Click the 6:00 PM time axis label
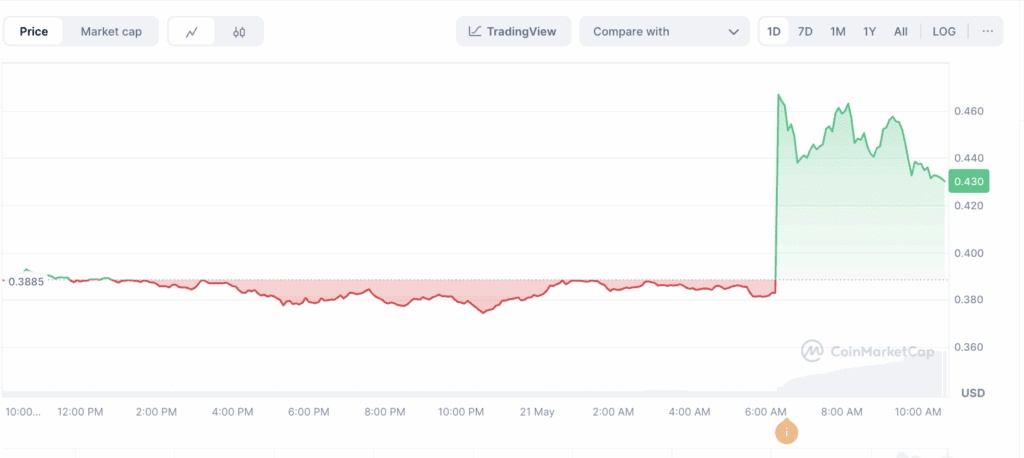The height and width of the screenshot is (458, 1024). point(309,412)
